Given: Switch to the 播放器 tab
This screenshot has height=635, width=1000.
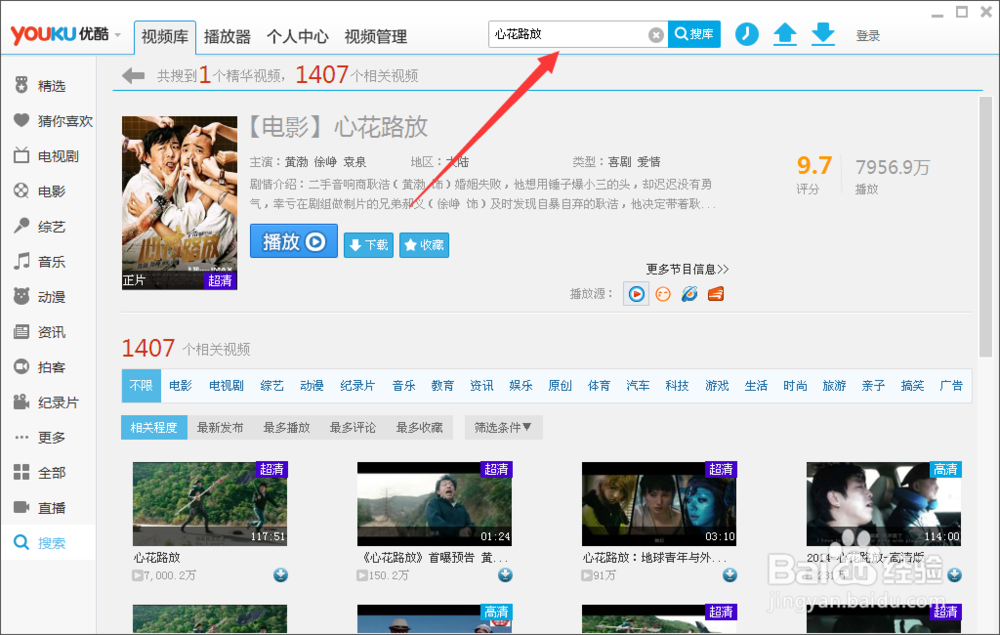Looking at the screenshot, I should click(x=227, y=36).
